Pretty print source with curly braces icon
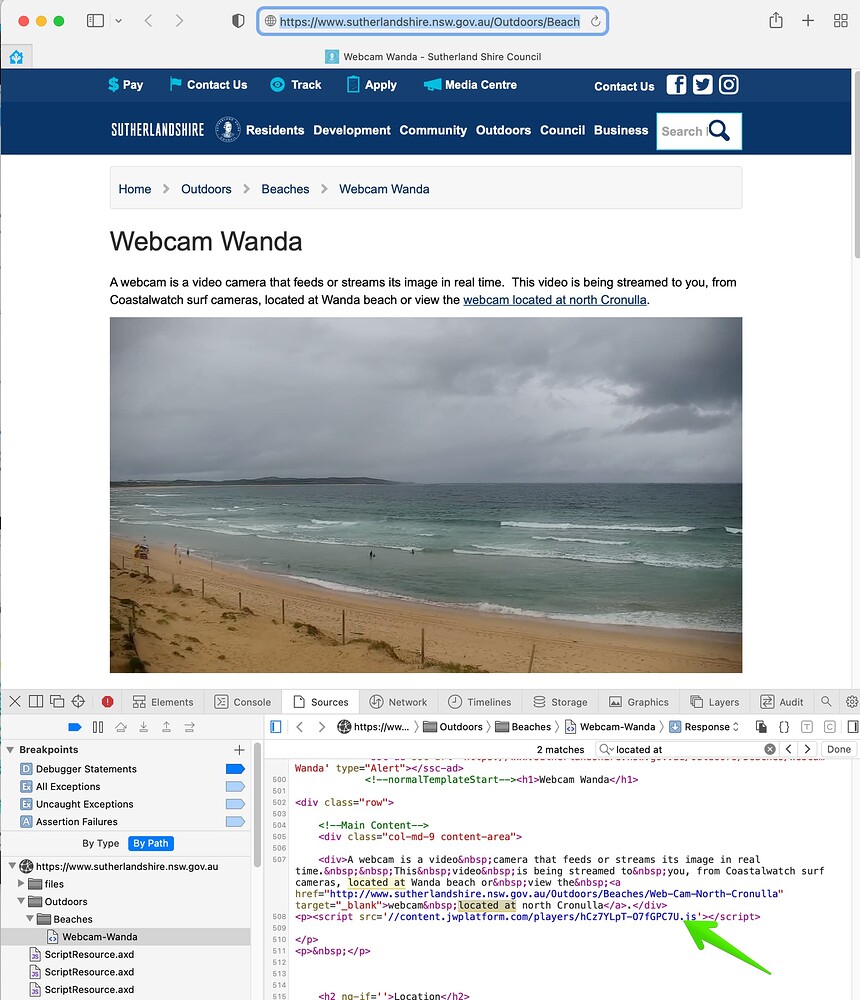860x1000 pixels. tap(784, 727)
